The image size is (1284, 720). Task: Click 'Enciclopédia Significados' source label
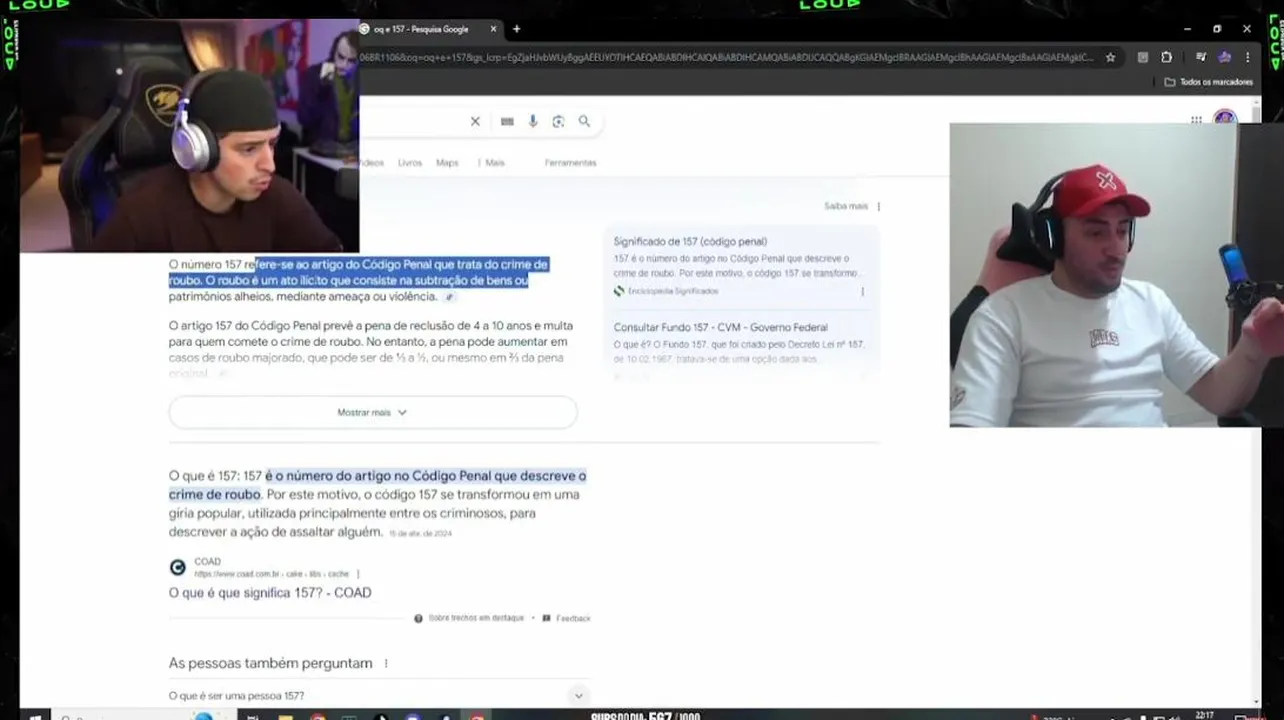coord(673,291)
